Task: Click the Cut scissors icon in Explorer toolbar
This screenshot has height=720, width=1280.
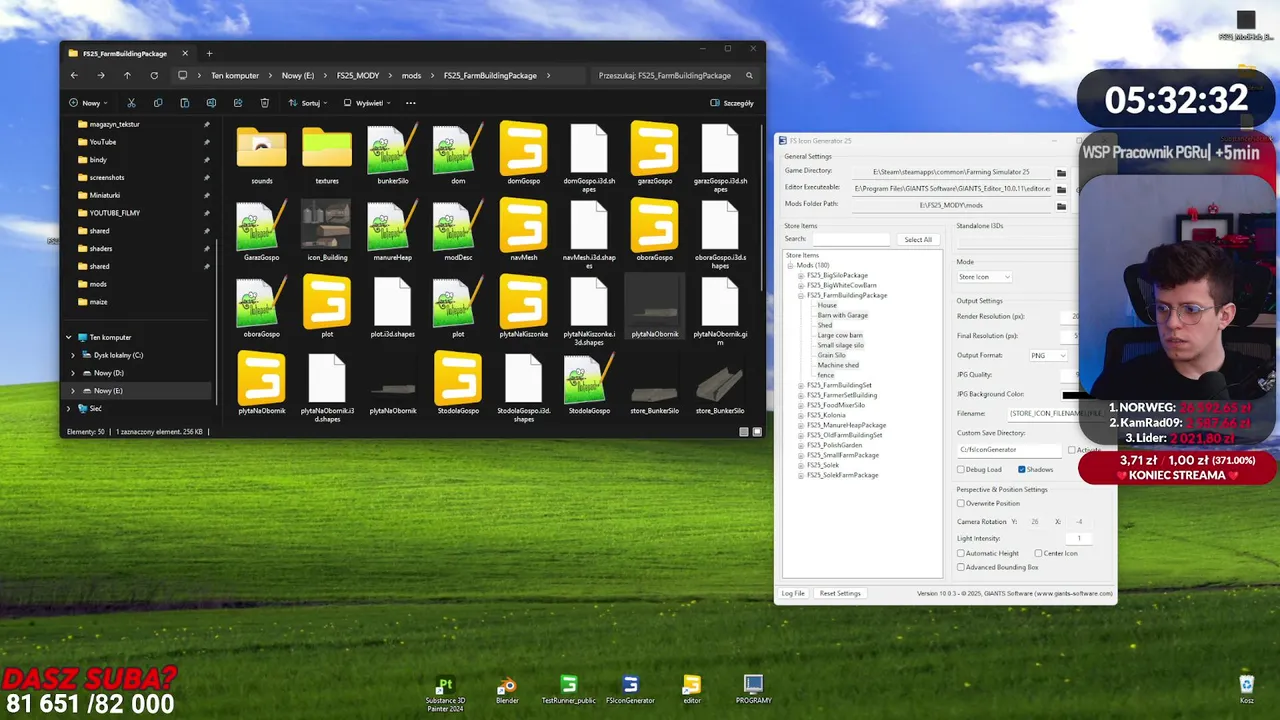Action: pyautogui.click(x=131, y=103)
